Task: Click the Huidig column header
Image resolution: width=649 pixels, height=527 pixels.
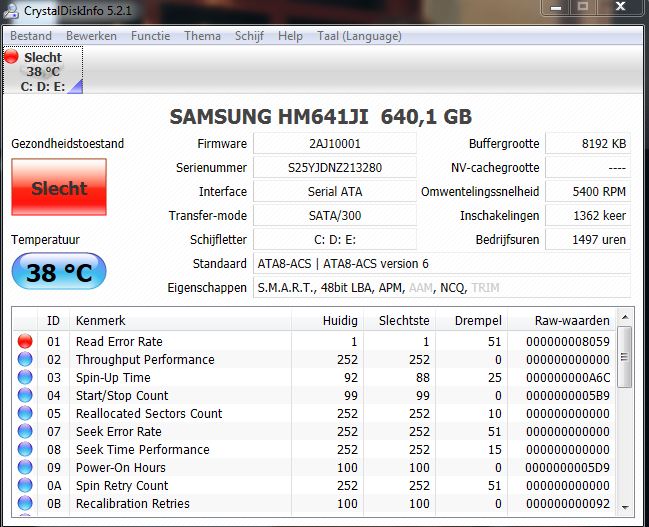Action: [327, 320]
